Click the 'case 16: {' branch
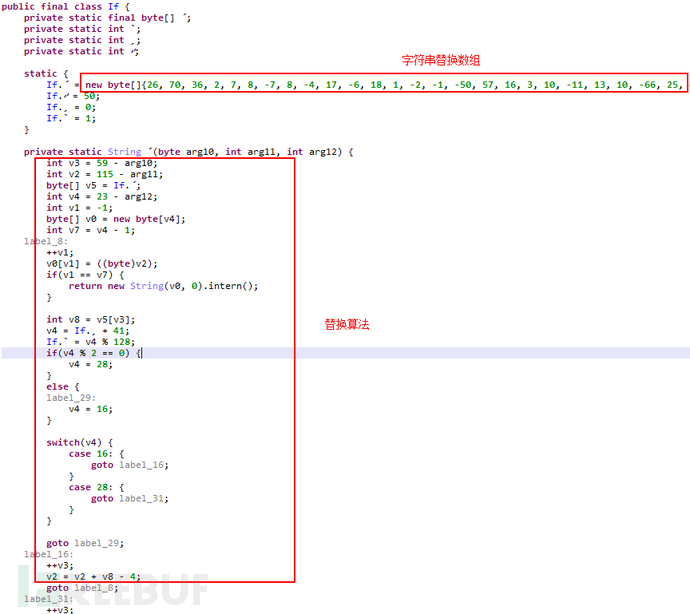The width and height of the screenshot is (690, 614). (x=96, y=454)
